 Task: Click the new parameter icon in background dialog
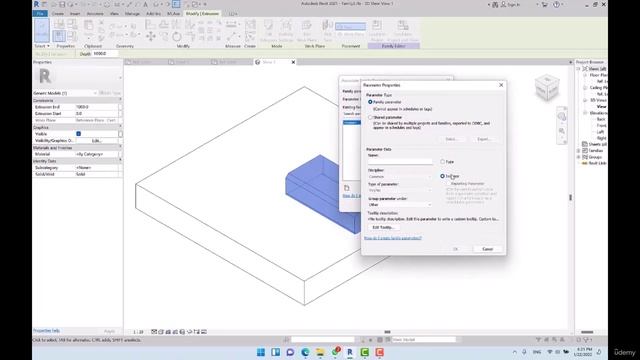click(x=347, y=188)
